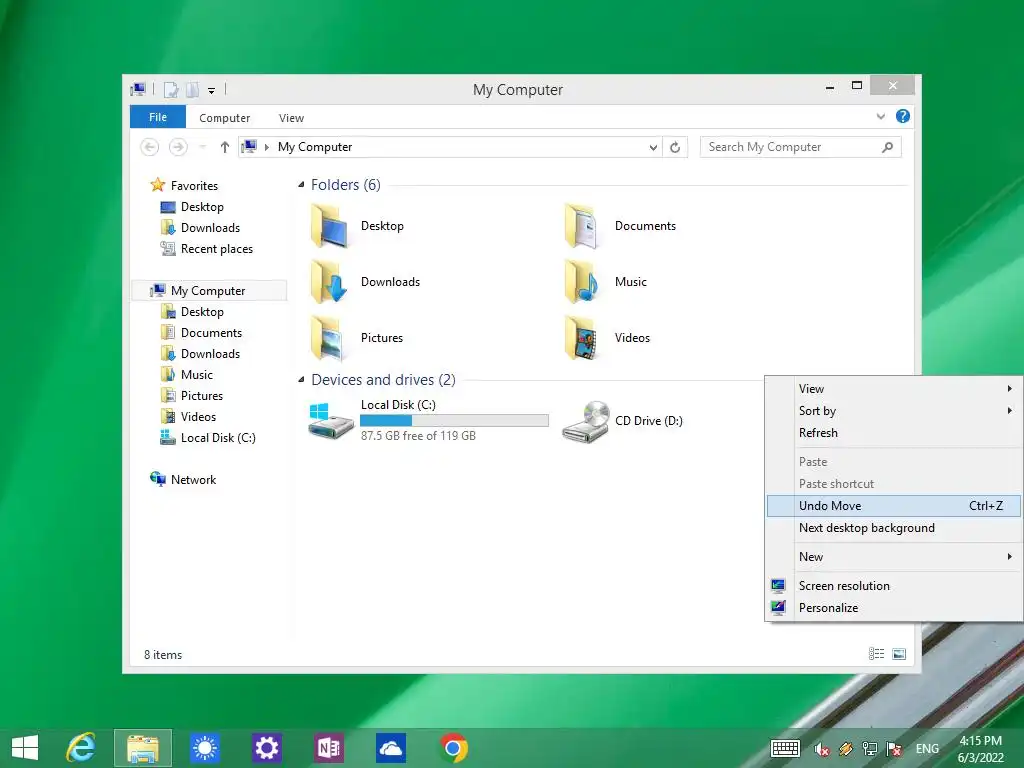Expand the ribbon with the chevron
1024x768 pixels.
pyautogui.click(x=880, y=117)
